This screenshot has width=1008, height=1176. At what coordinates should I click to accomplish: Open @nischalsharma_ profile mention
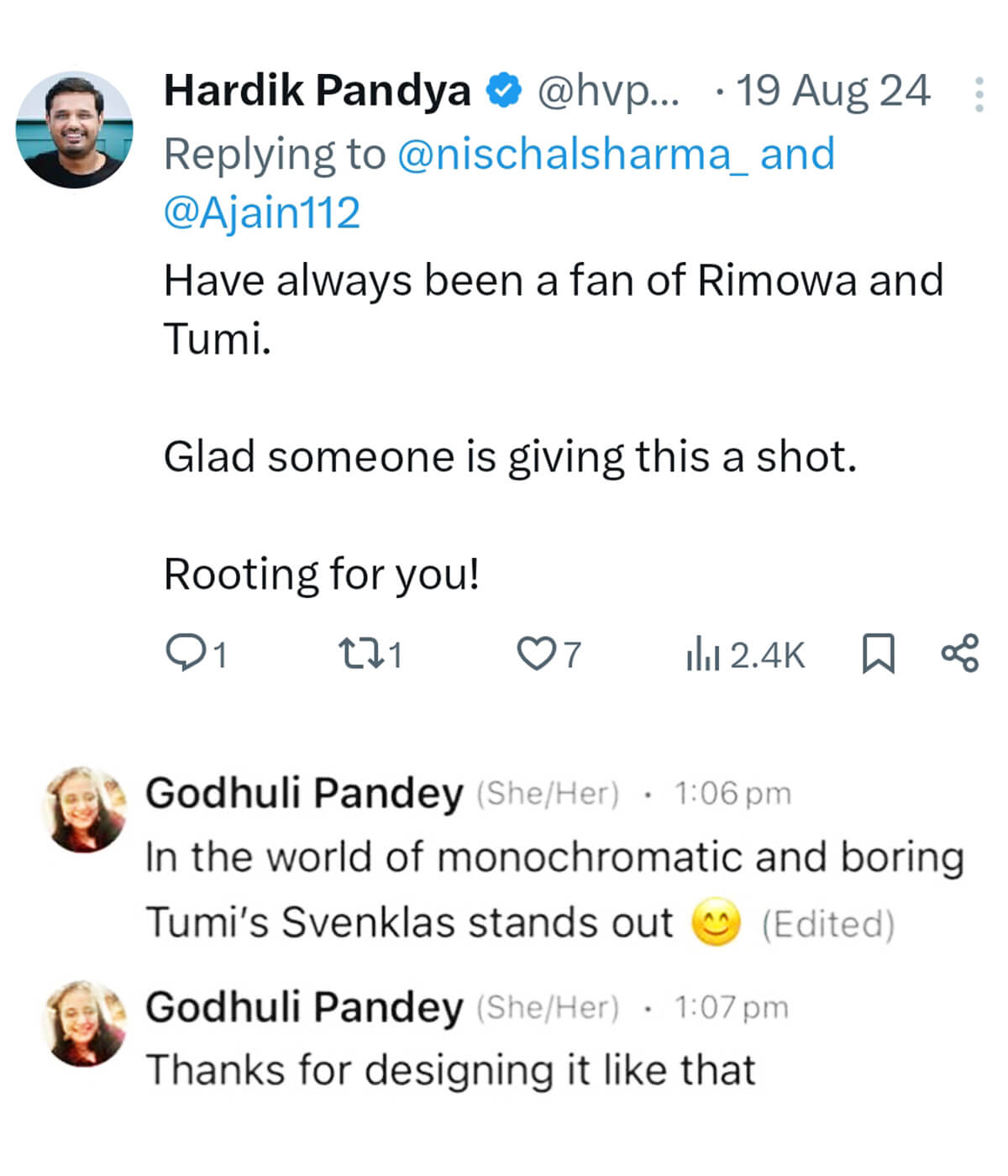pyautogui.click(x=572, y=155)
